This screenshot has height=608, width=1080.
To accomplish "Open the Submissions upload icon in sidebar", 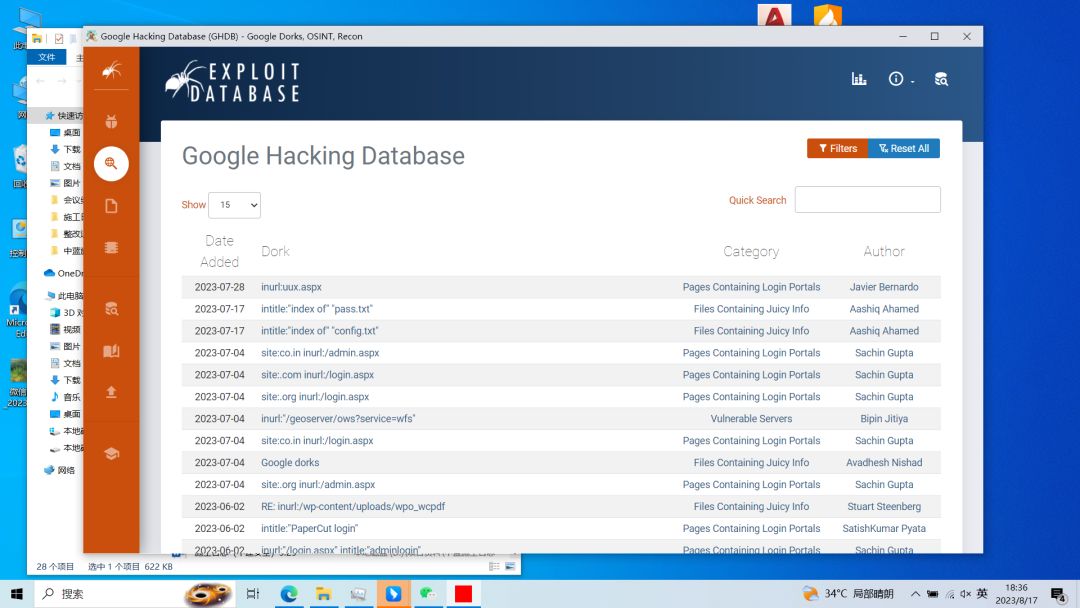I will coord(111,392).
